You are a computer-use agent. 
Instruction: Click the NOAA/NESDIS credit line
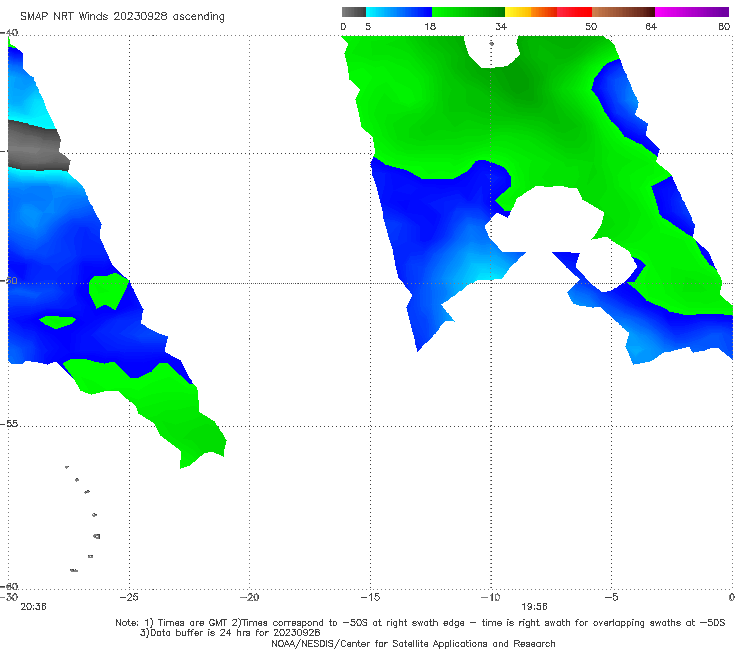[x=413, y=644]
